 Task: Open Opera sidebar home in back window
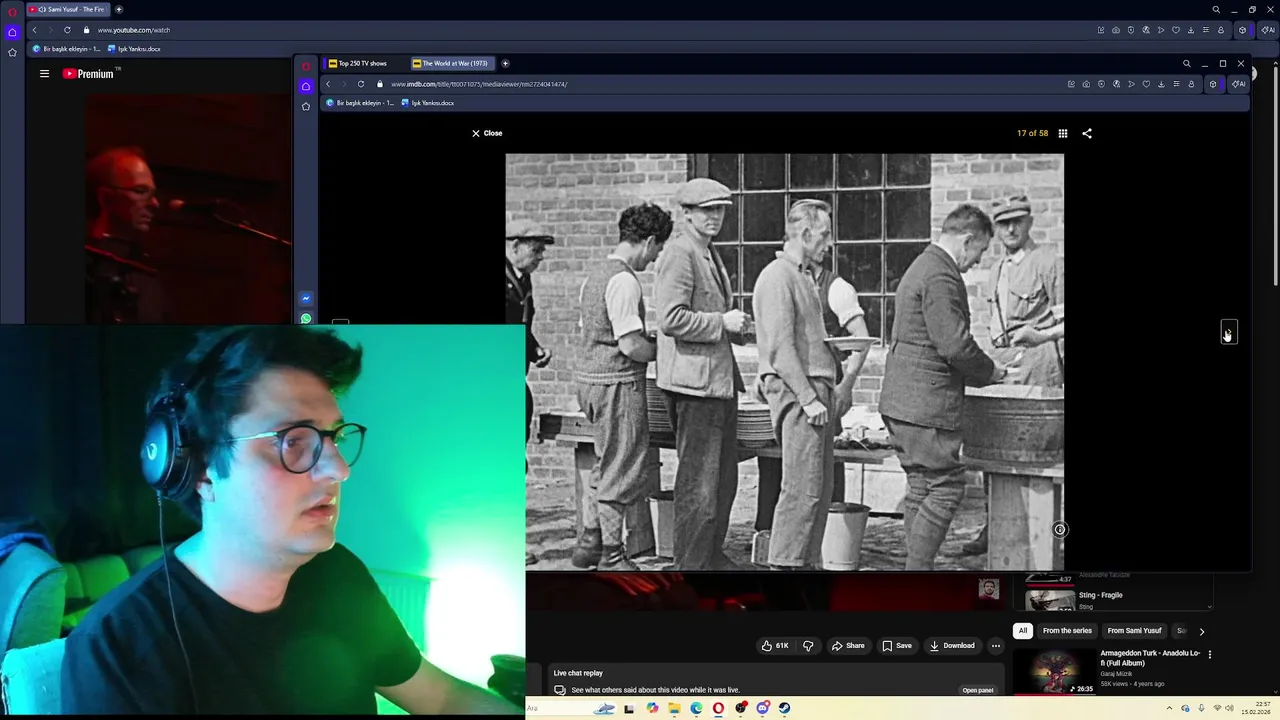[x=12, y=32]
